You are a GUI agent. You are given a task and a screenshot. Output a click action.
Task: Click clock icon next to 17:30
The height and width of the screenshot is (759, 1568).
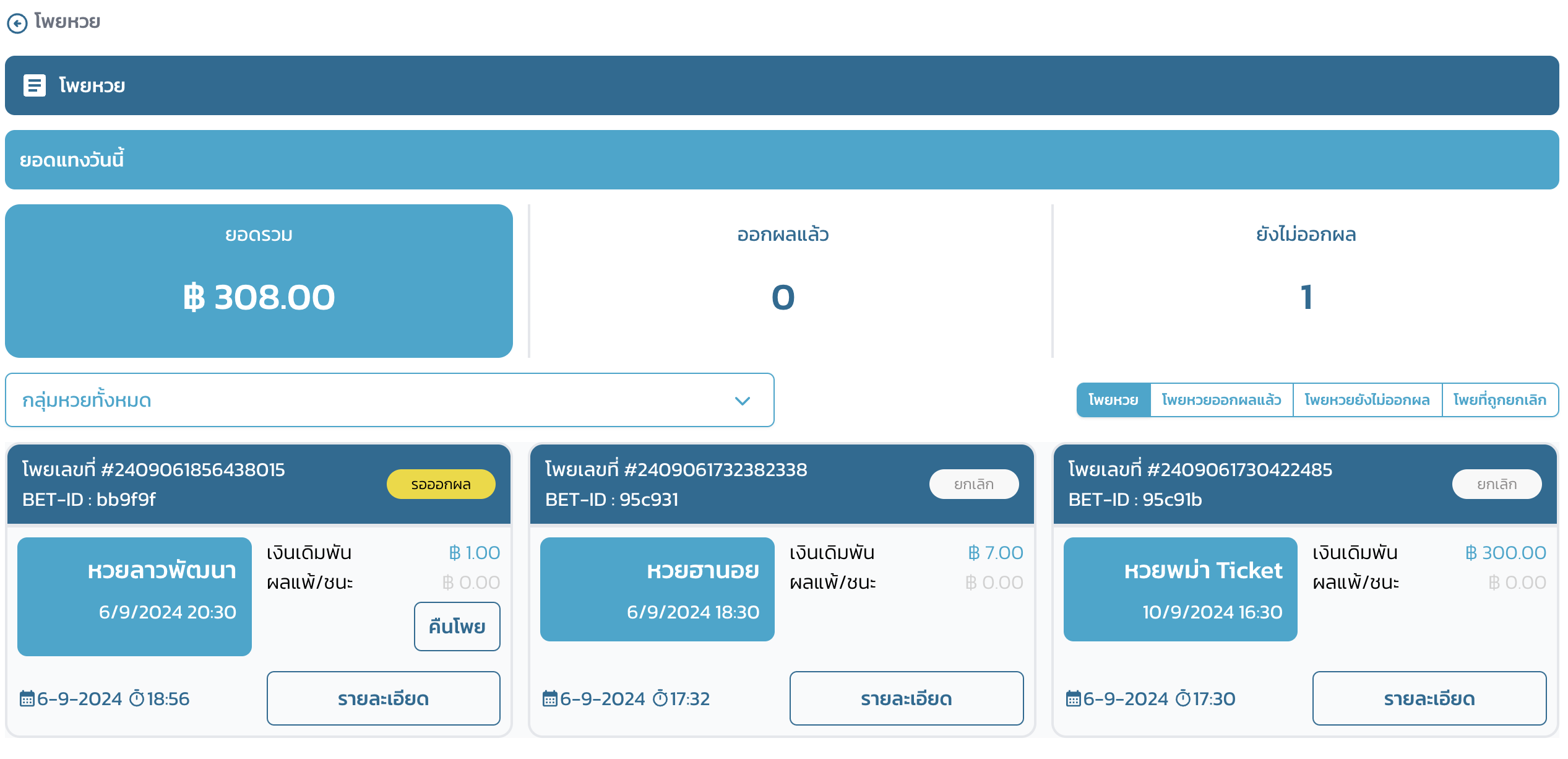click(1182, 699)
